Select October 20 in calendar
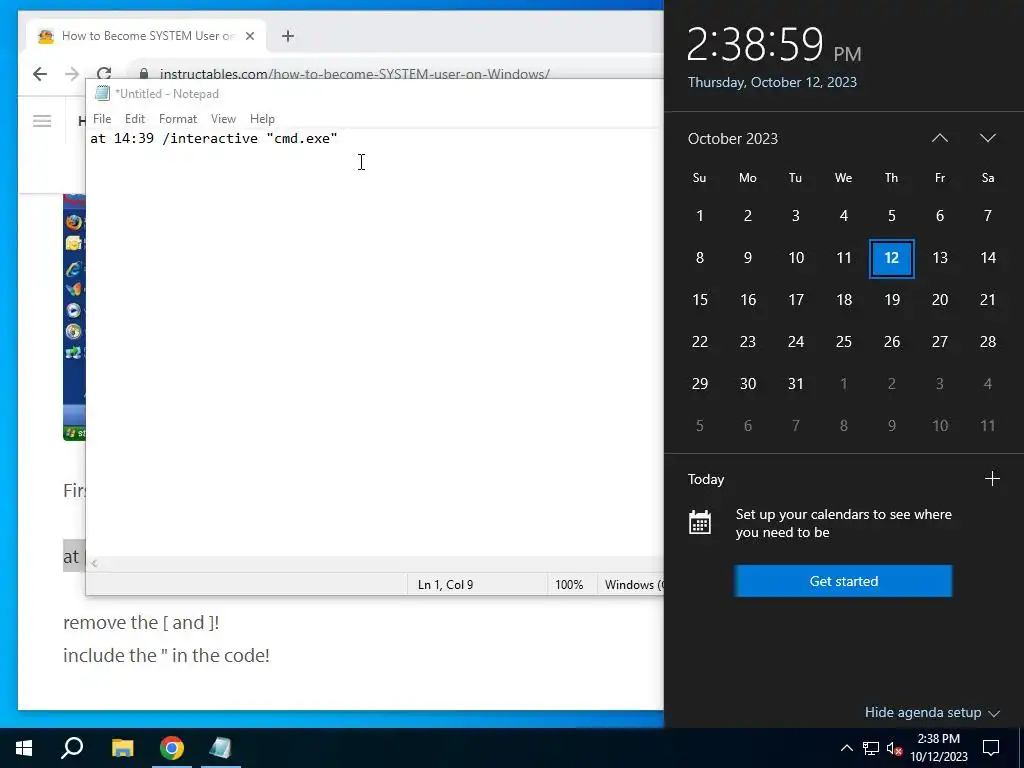The height and width of the screenshot is (768, 1024). pyautogui.click(x=940, y=300)
